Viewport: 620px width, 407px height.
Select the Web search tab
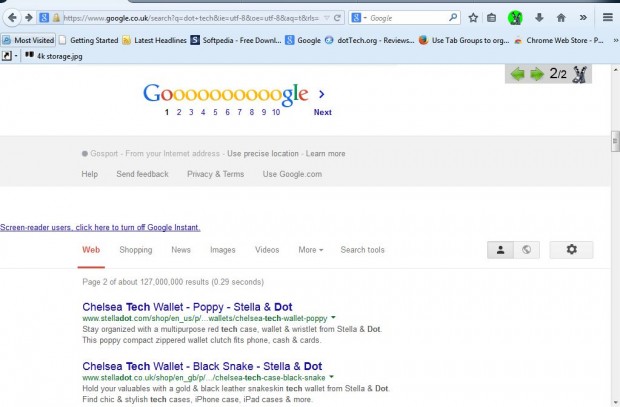pos(91,250)
